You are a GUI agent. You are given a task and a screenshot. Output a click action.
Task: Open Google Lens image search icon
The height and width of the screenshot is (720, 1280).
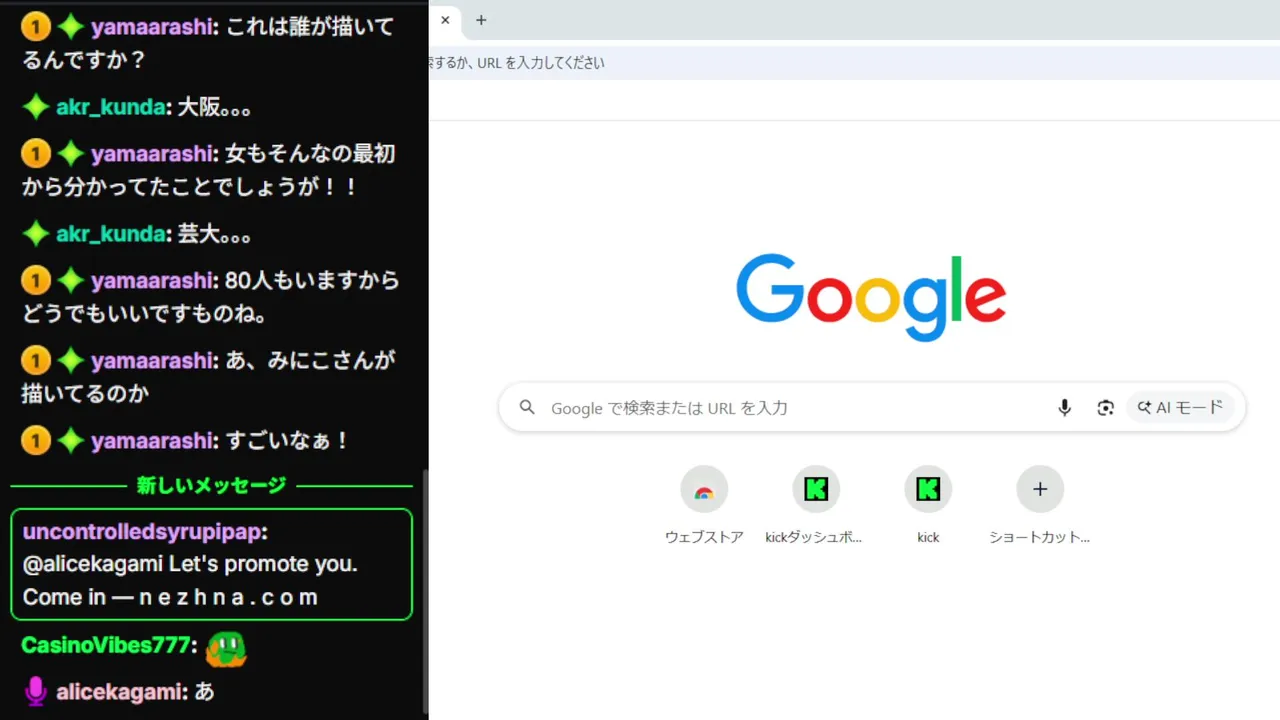[x=1105, y=408]
